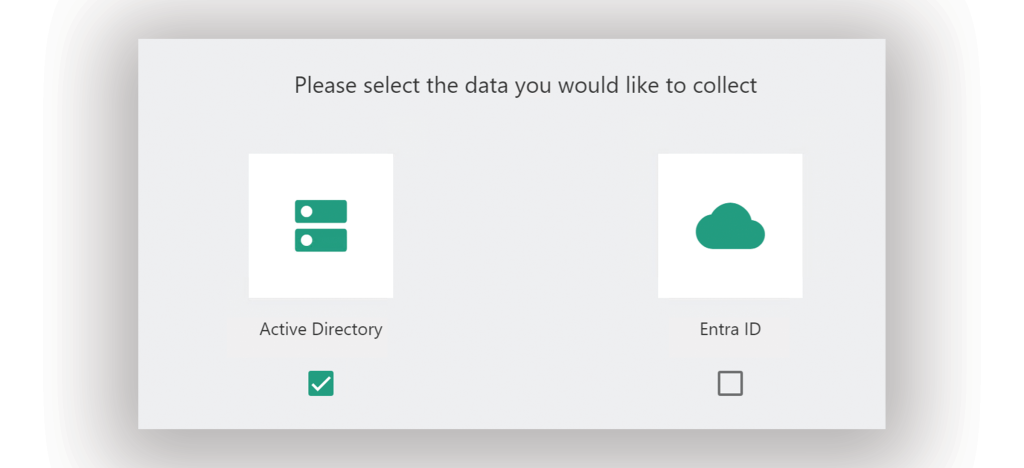Click the "Please select the data" heading

pos(526,86)
